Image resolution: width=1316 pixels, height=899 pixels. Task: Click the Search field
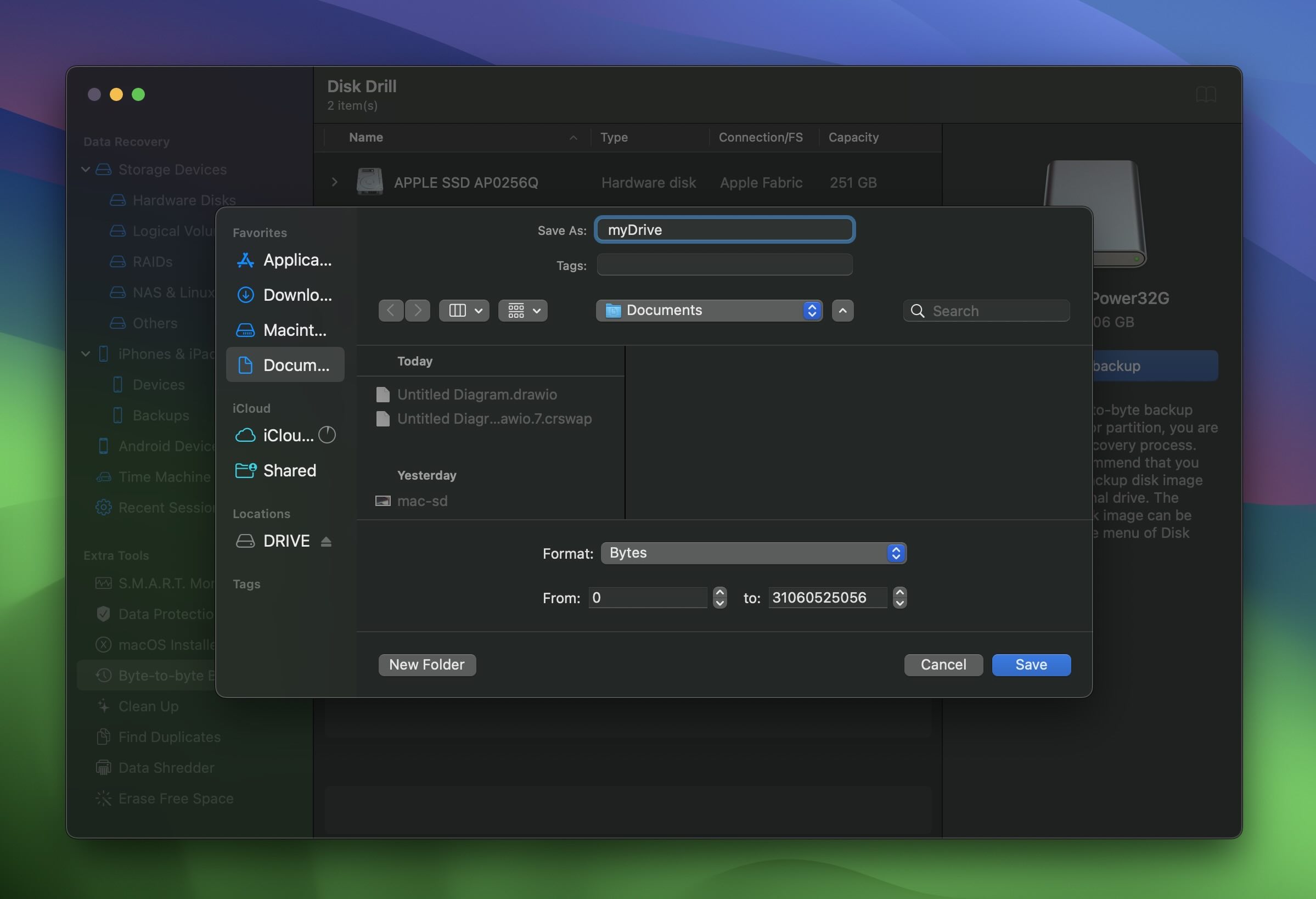point(986,311)
